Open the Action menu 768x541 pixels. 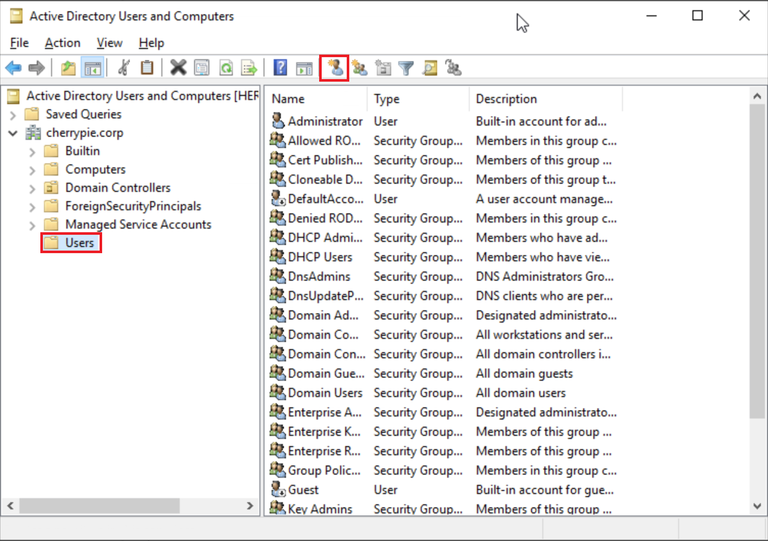coord(62,43)
